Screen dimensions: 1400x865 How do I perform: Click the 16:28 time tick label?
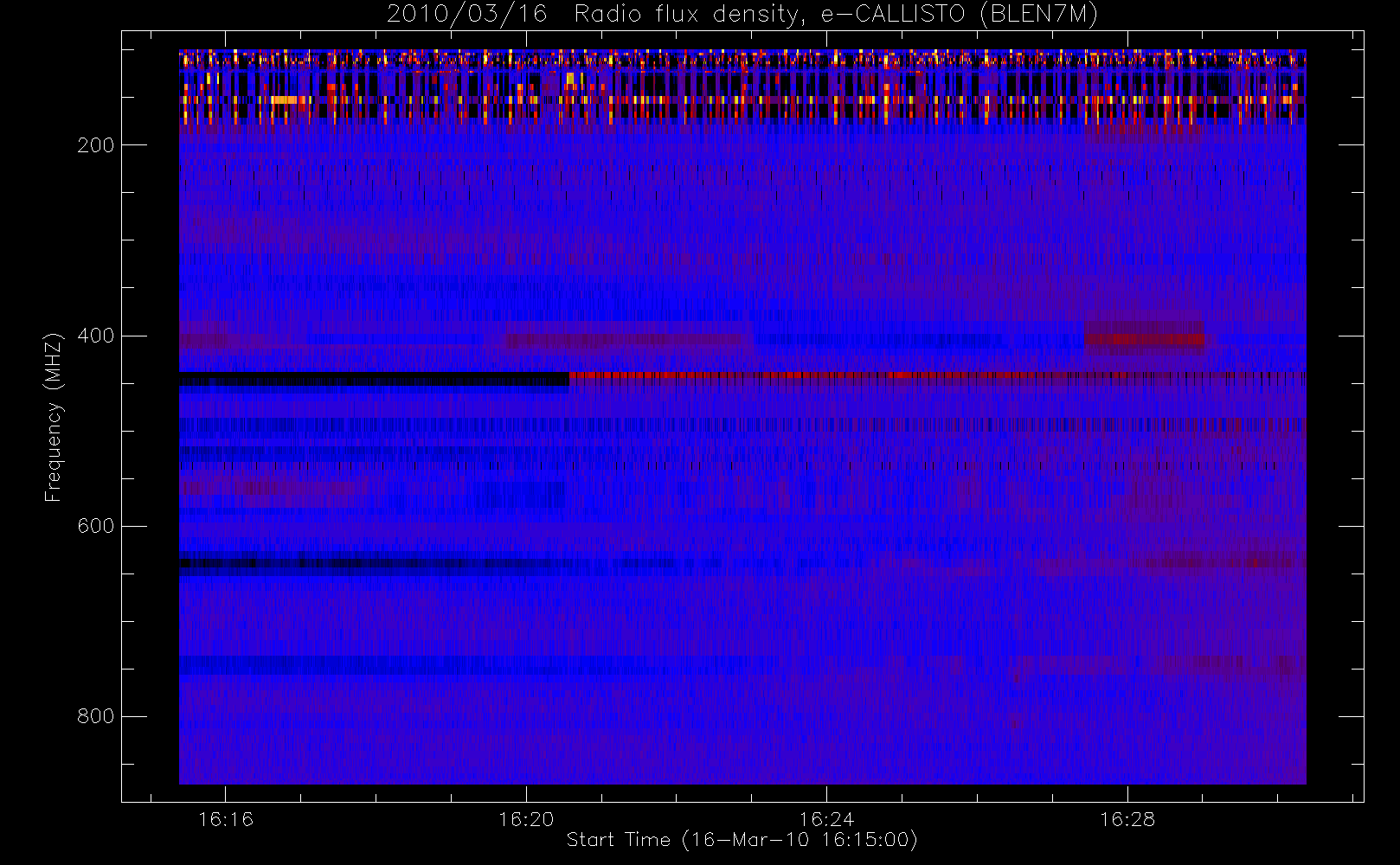(x=1127, y=819)
